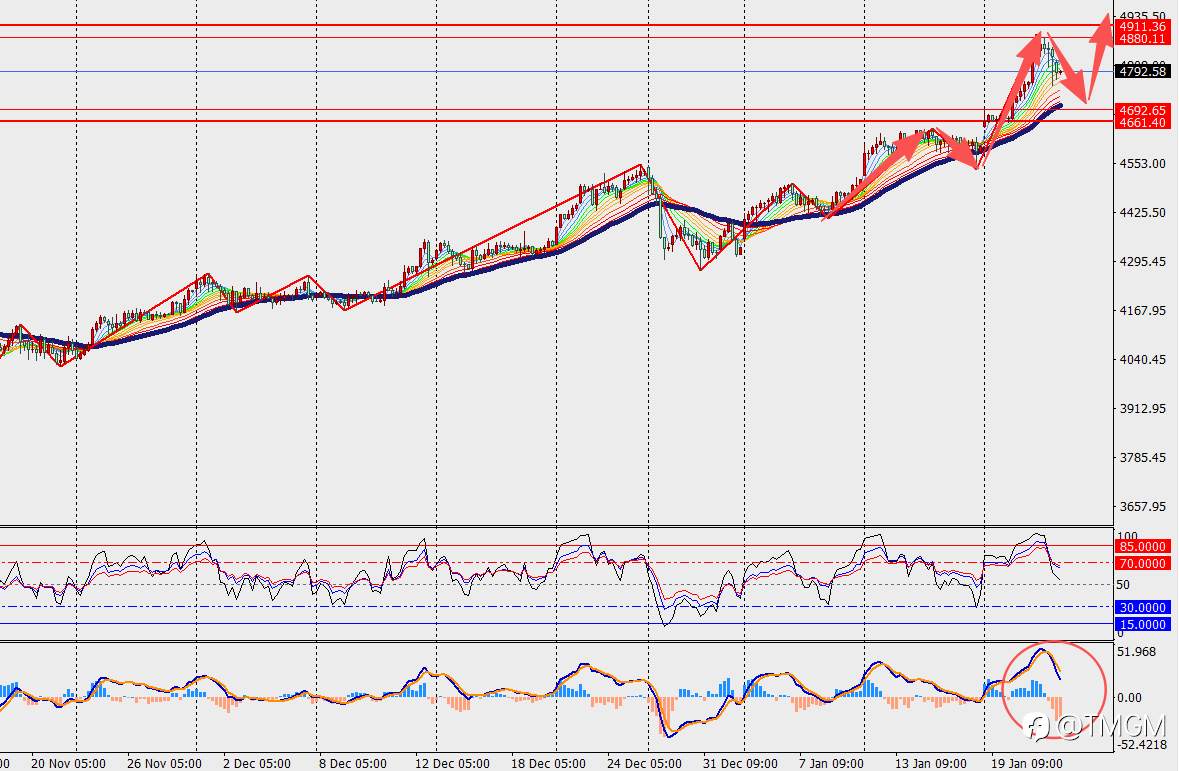Click the MACD zero level 0.00

(1129, 697)
